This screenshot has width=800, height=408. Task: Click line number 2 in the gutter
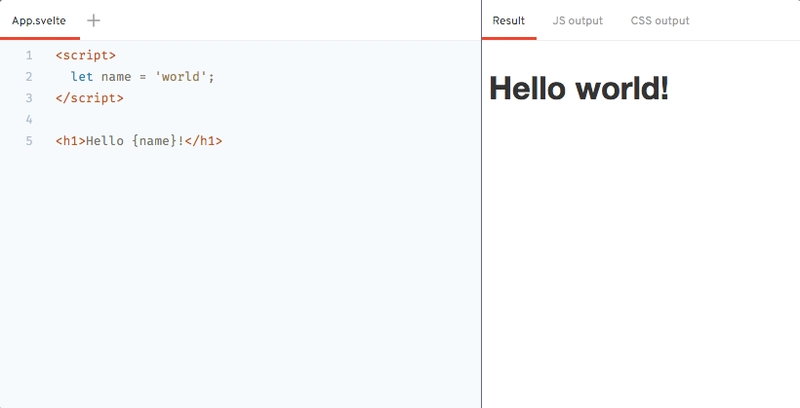pyautogui.click(x=29, y=76)
